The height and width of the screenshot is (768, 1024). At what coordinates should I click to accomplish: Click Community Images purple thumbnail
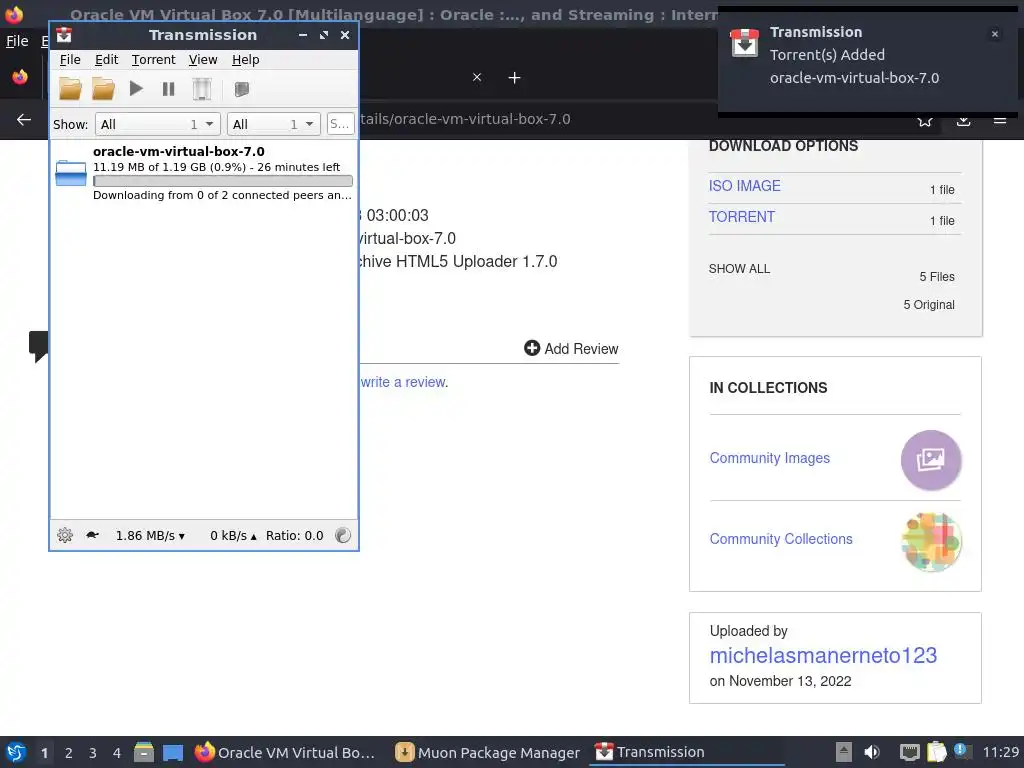(931, 460)
